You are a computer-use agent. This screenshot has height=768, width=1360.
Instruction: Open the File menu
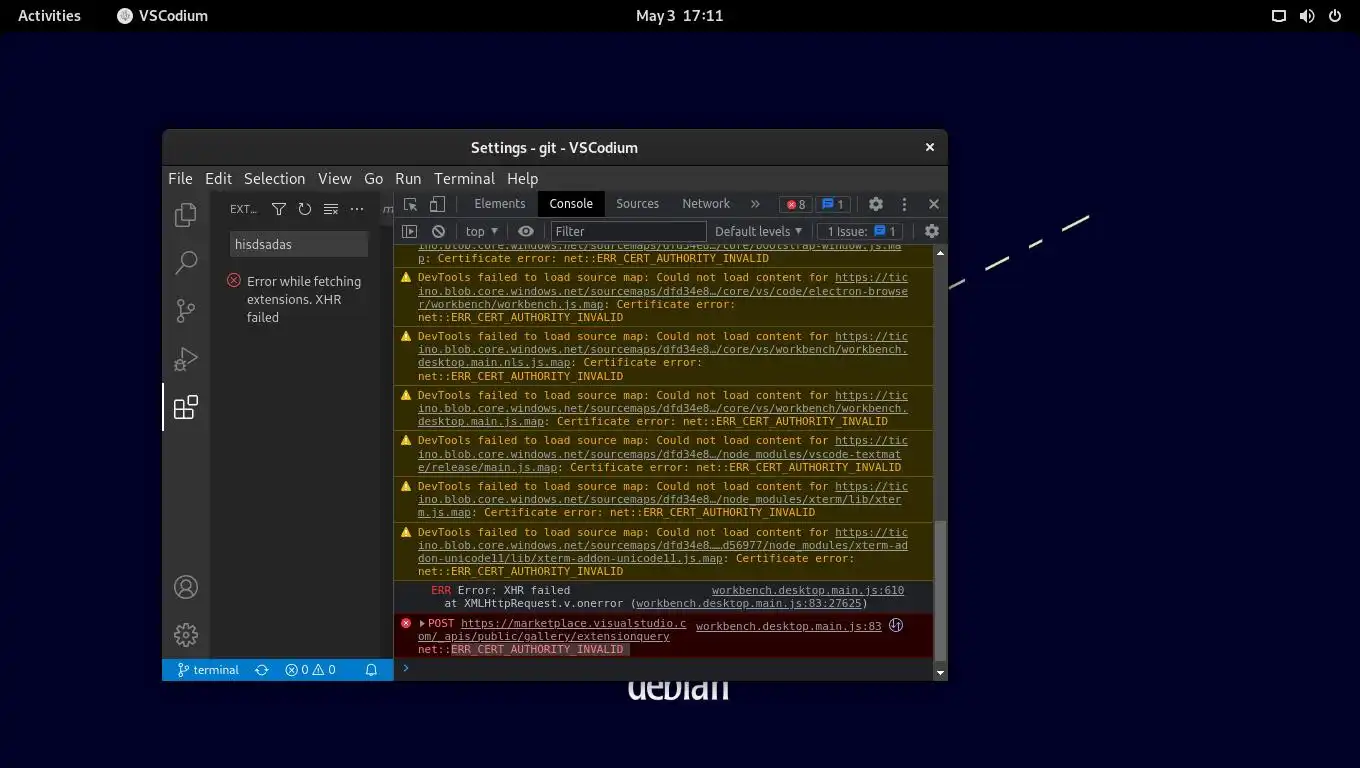click(x=180, y=178)
